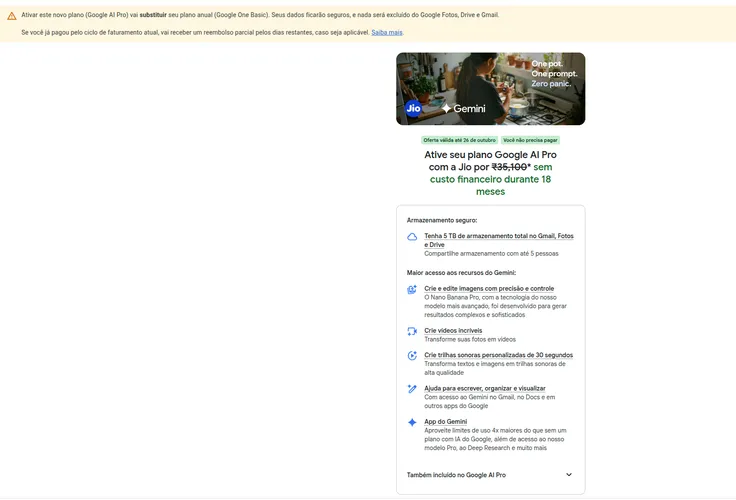The width and height of the screenshot is (736, 500).
Task: Expand Também incluído no Google AI Pro
Action: pos(491,475)
